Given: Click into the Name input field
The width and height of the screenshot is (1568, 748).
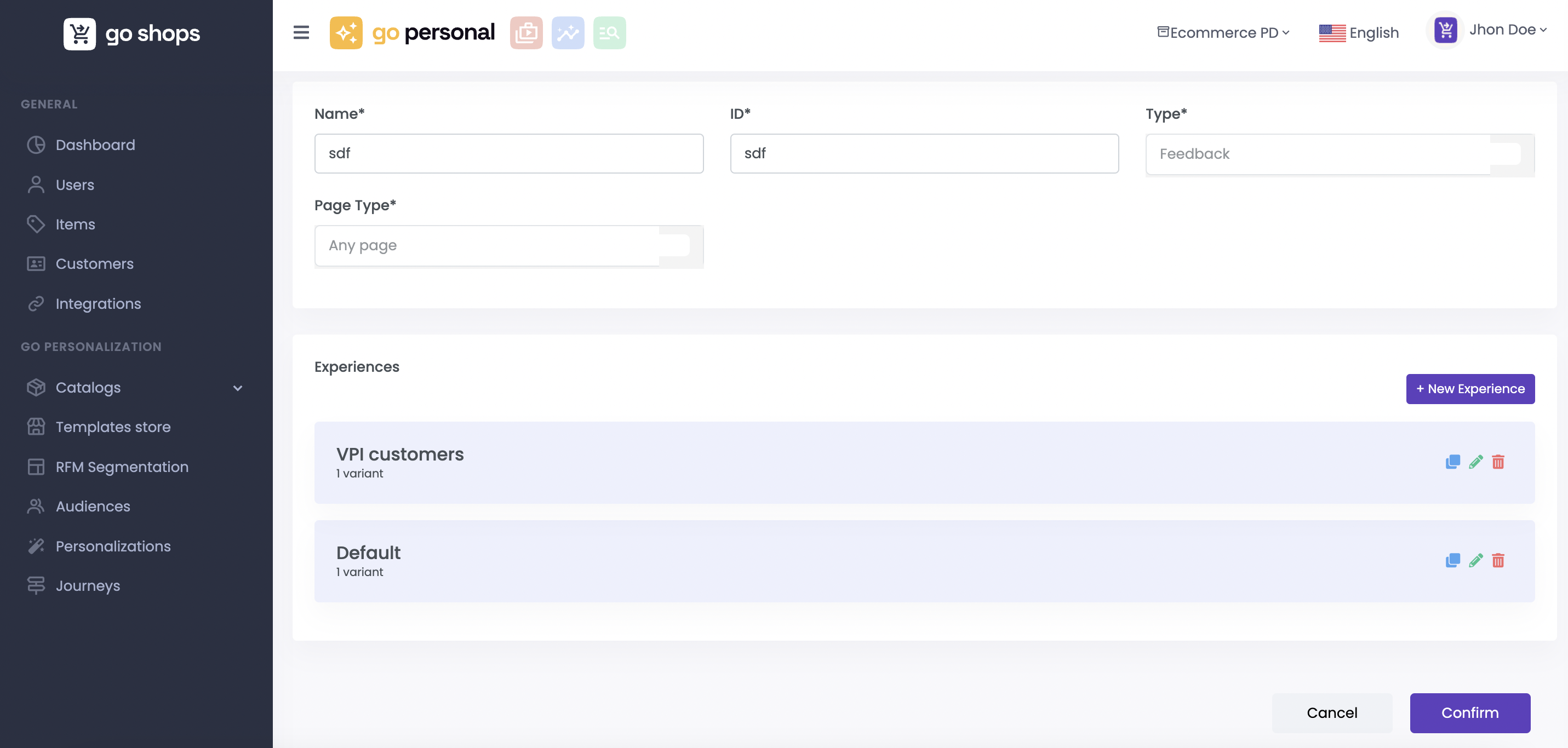Looking at the screenshot, I should point(508,153).
